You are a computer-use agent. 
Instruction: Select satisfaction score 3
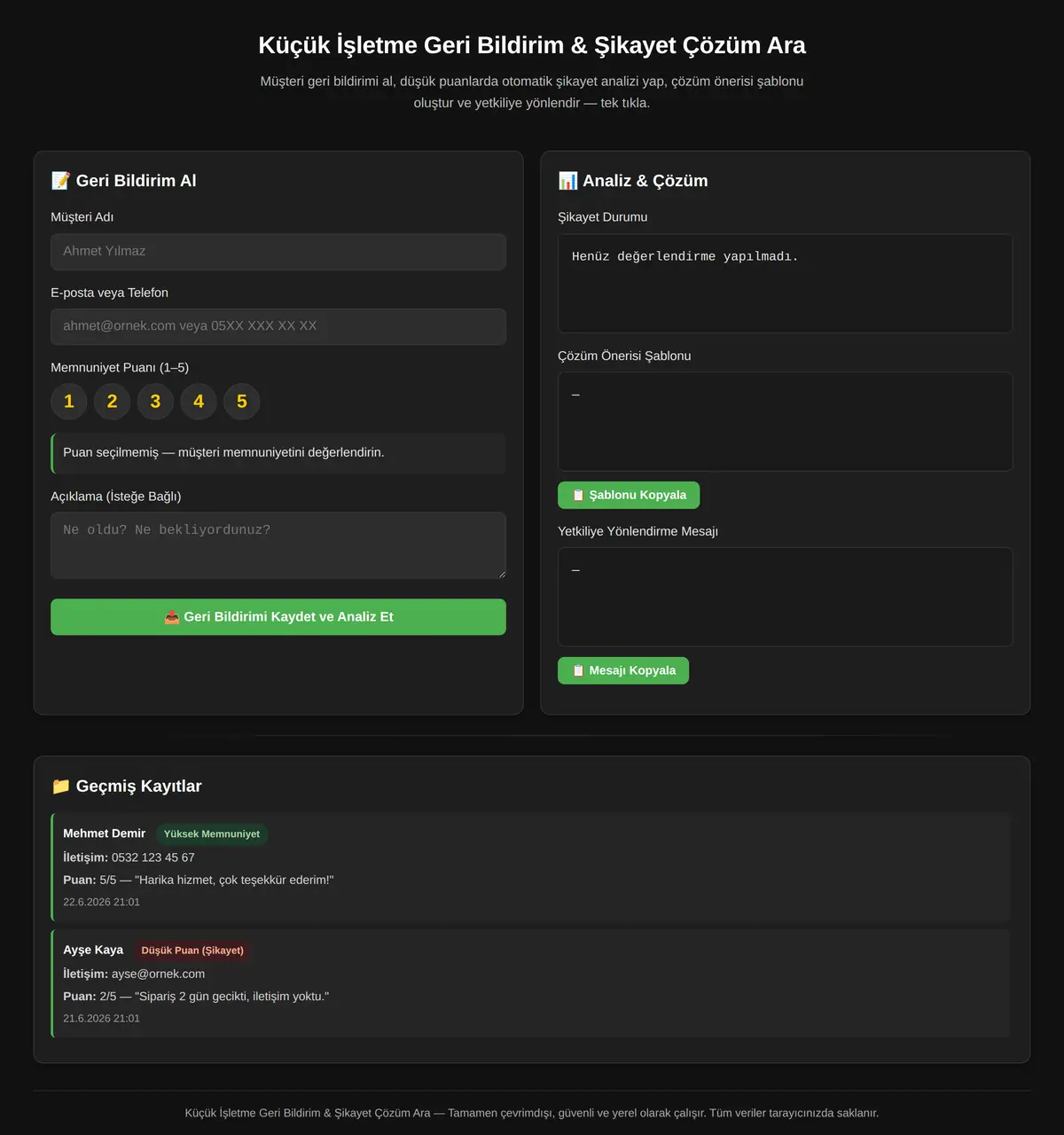[x=155, y=402]
